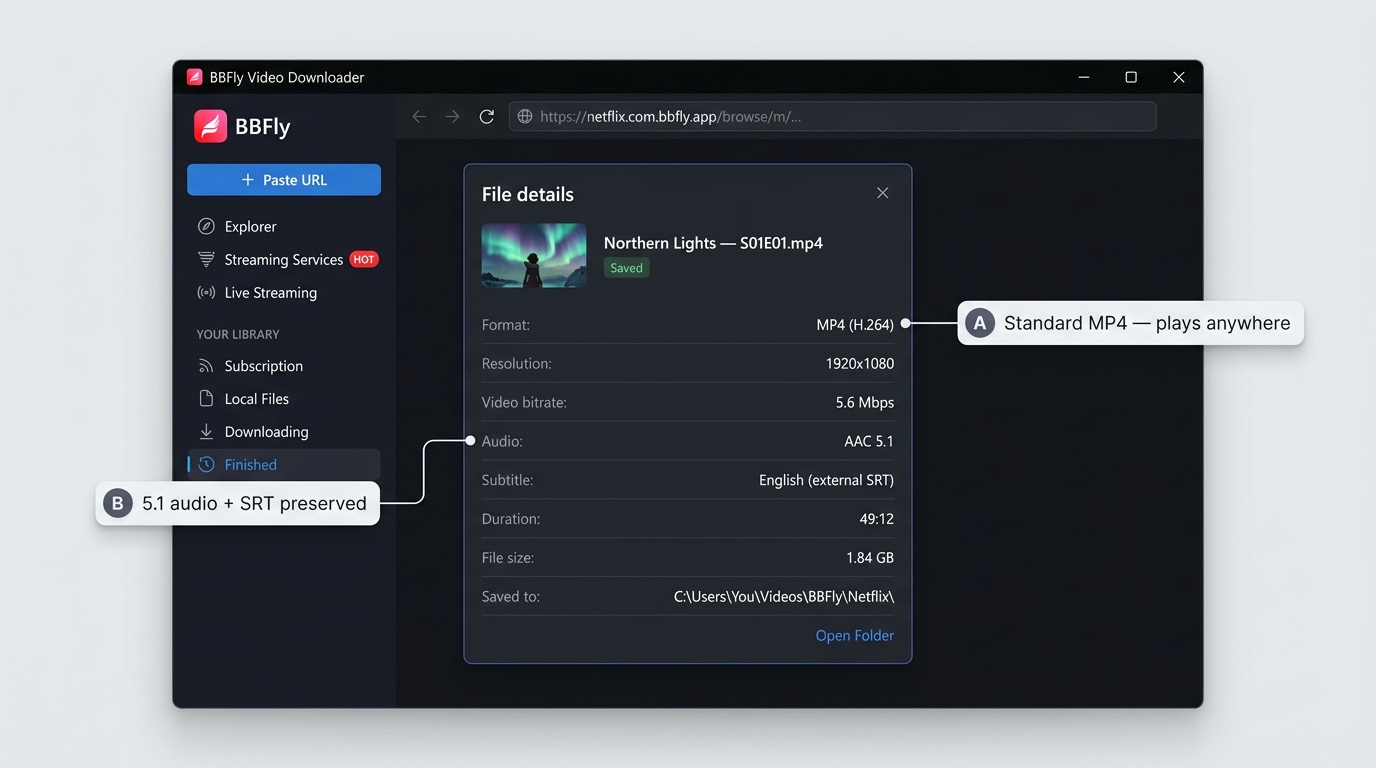Screen dimensions: 1376x768
Task: Select the Finished list
Action: tap(284, 464)
